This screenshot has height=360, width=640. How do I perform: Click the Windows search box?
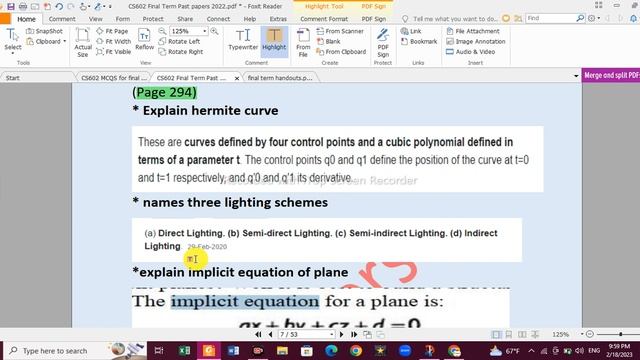point(76,351)
